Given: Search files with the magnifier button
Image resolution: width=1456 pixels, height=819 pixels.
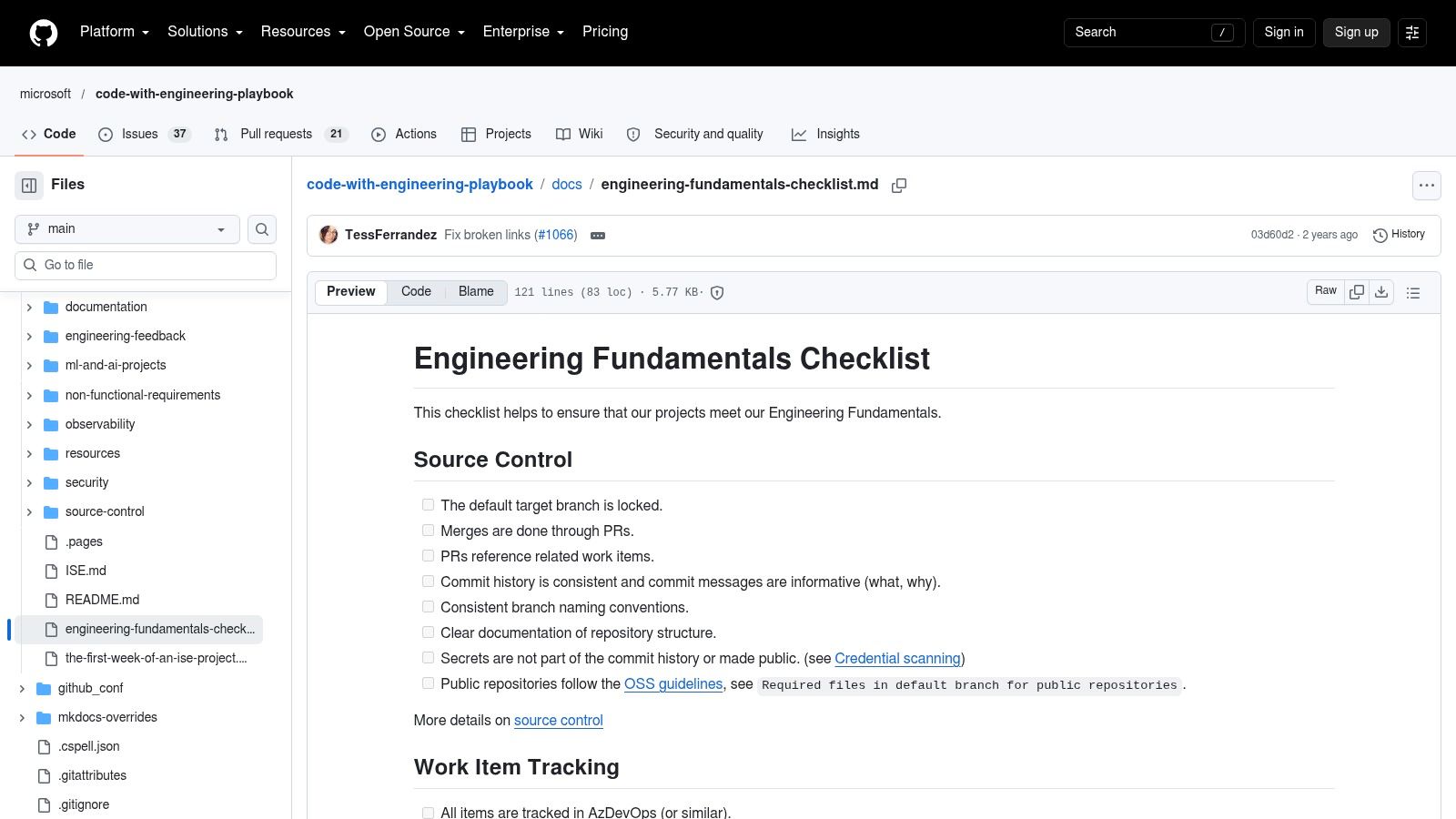Looking at the screenshot, I should point(262,229).
